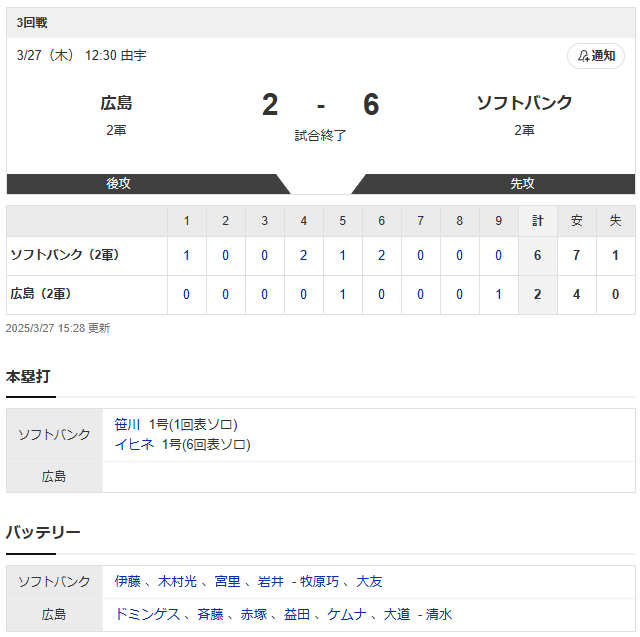Click SoftBank hits value 7
This screenshot has width=640, height=637.
tap(576, 255)
